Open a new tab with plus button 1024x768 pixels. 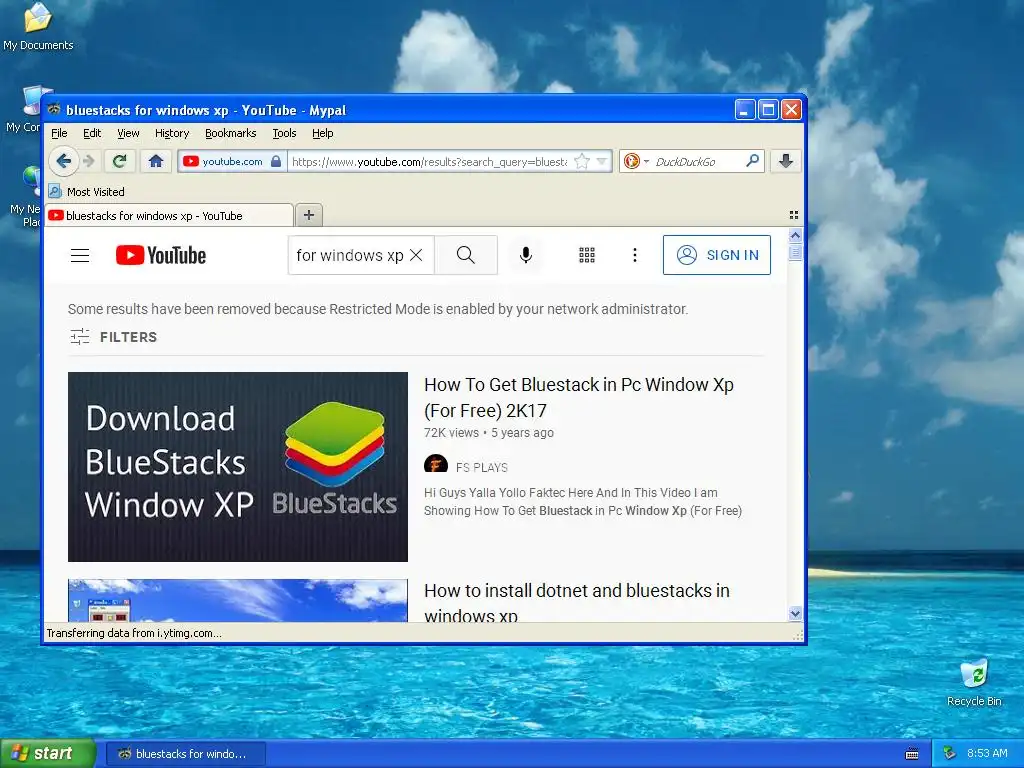309,215
